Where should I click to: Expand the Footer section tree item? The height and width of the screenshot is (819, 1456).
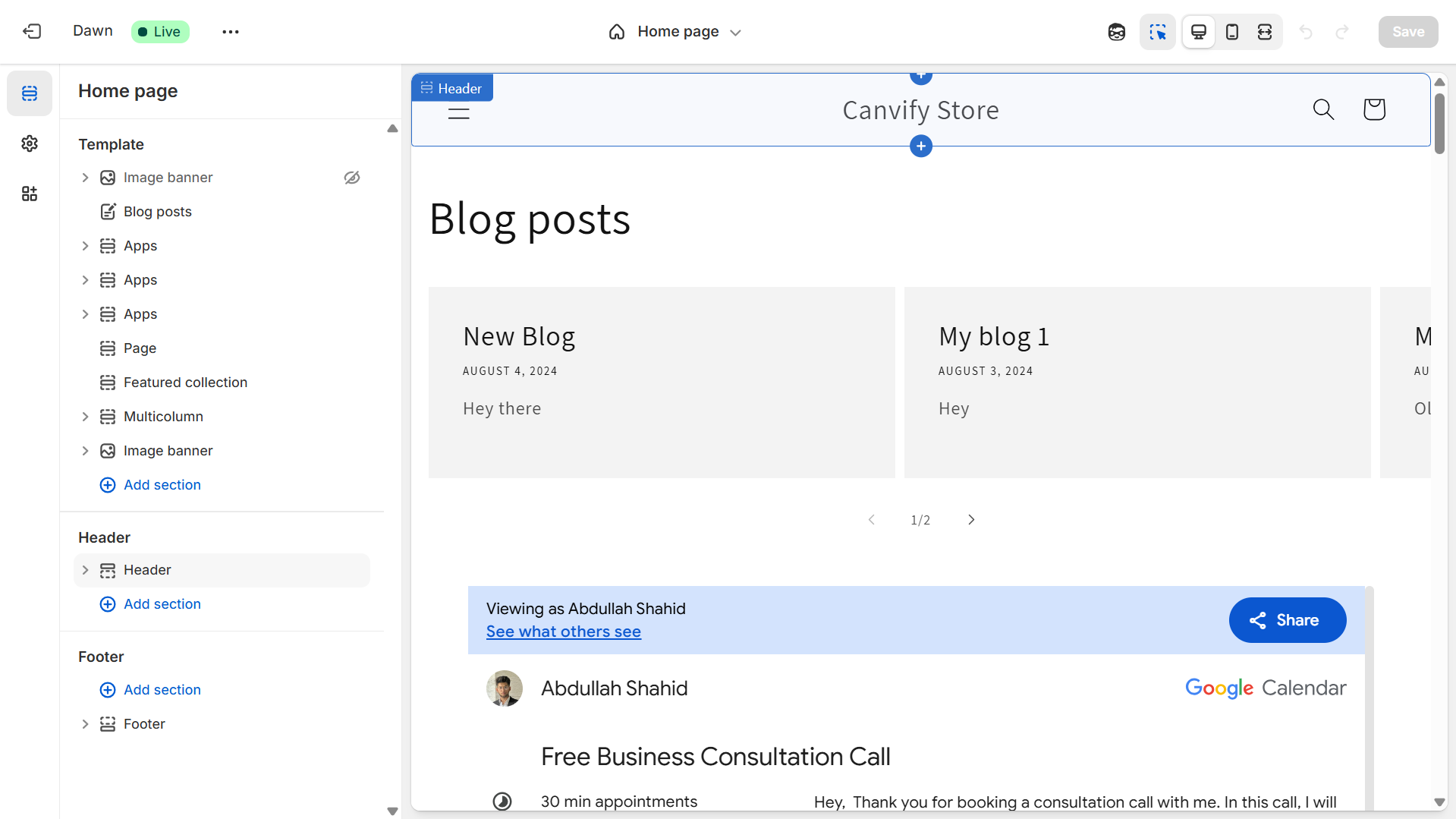(x=85, y=724)
